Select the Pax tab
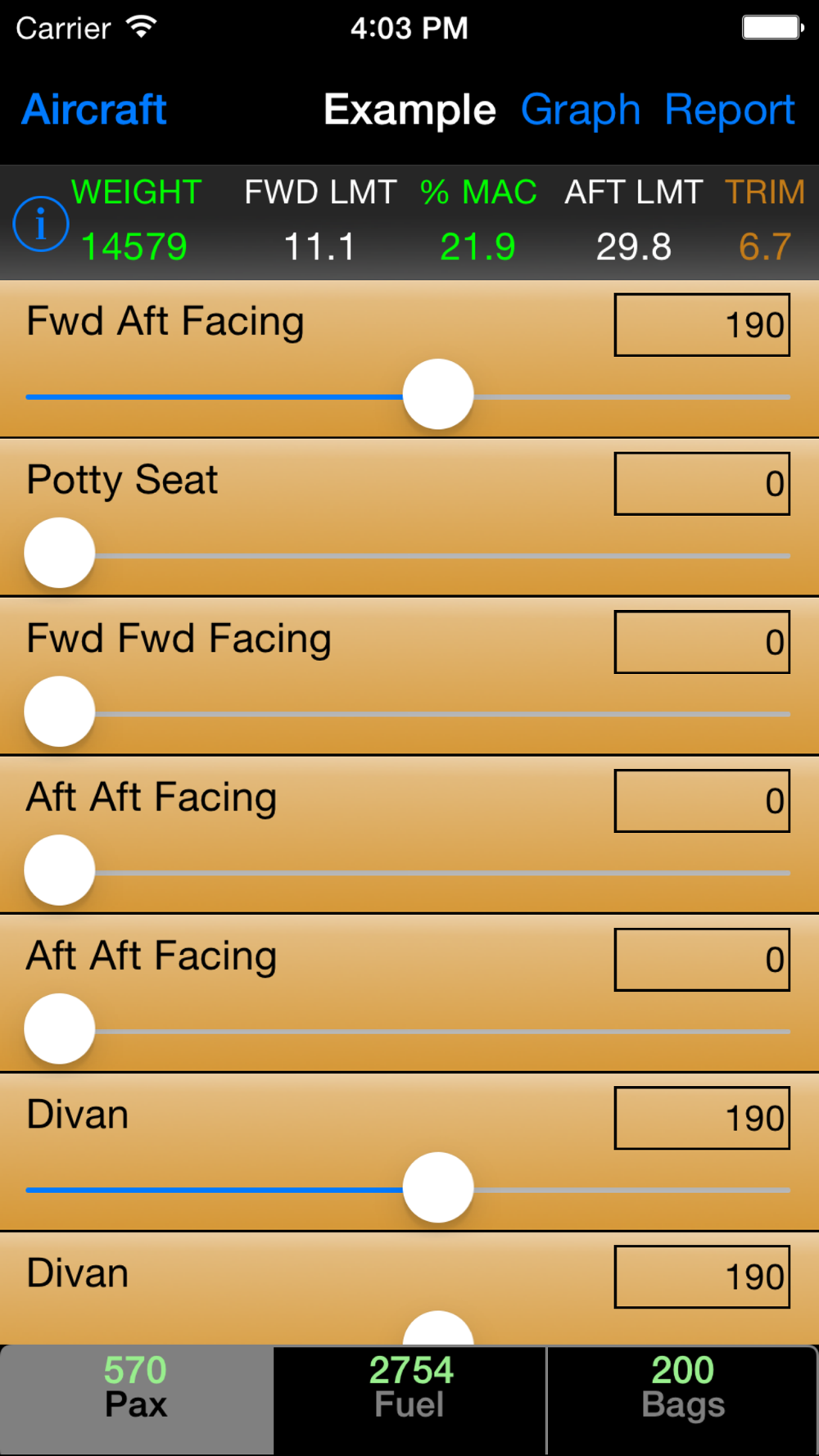Viewport: 819px width, 1456px height. (137, 1400)
